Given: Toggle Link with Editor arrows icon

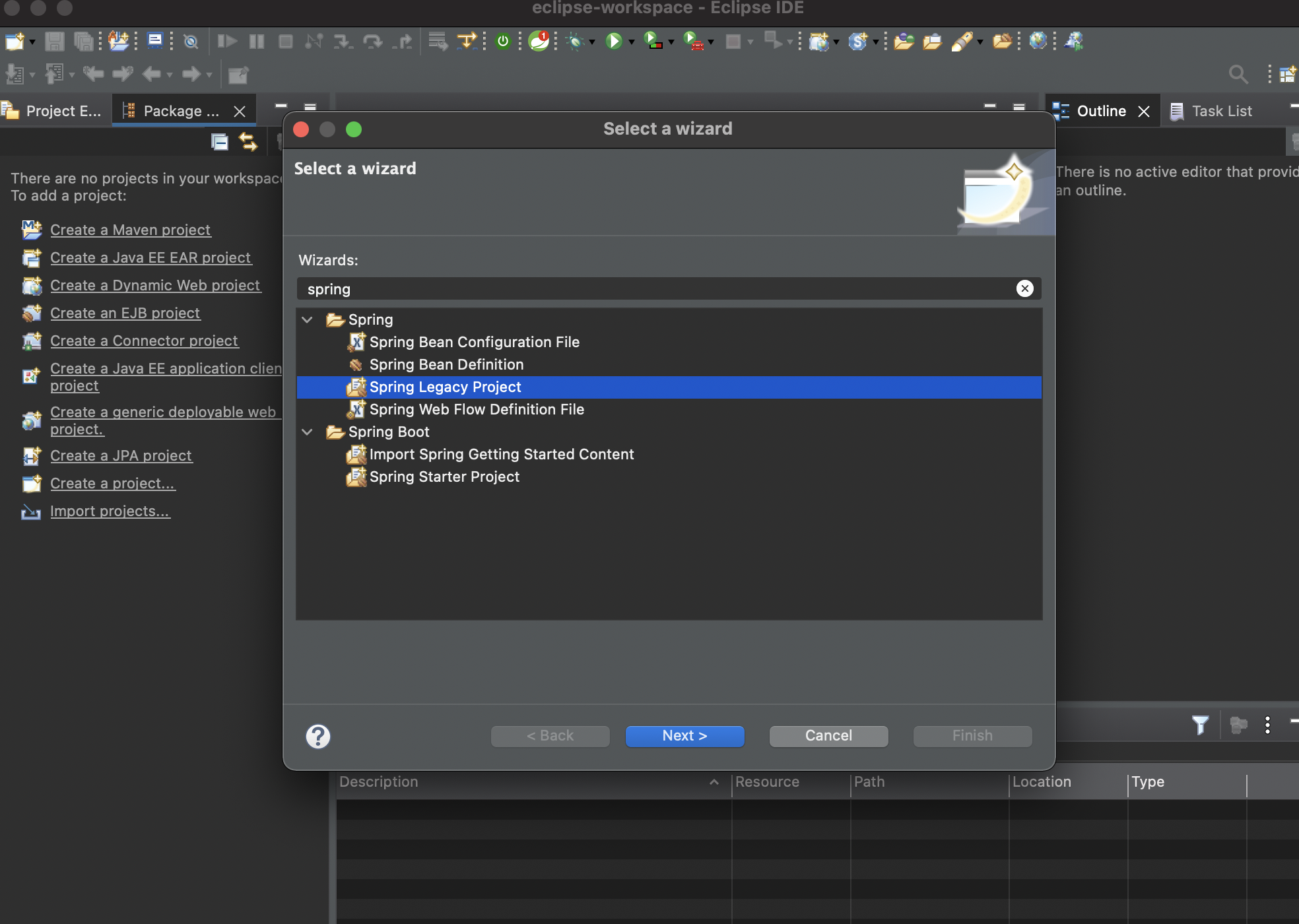Looking at the screenshot, I should [x=248, y=142].
